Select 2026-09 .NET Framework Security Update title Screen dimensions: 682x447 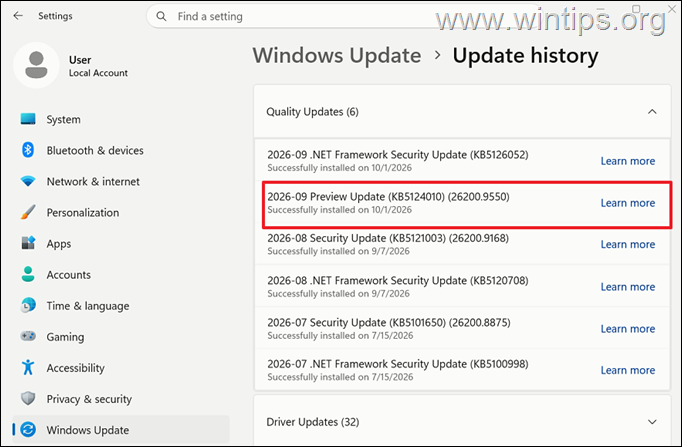(398, 155)
